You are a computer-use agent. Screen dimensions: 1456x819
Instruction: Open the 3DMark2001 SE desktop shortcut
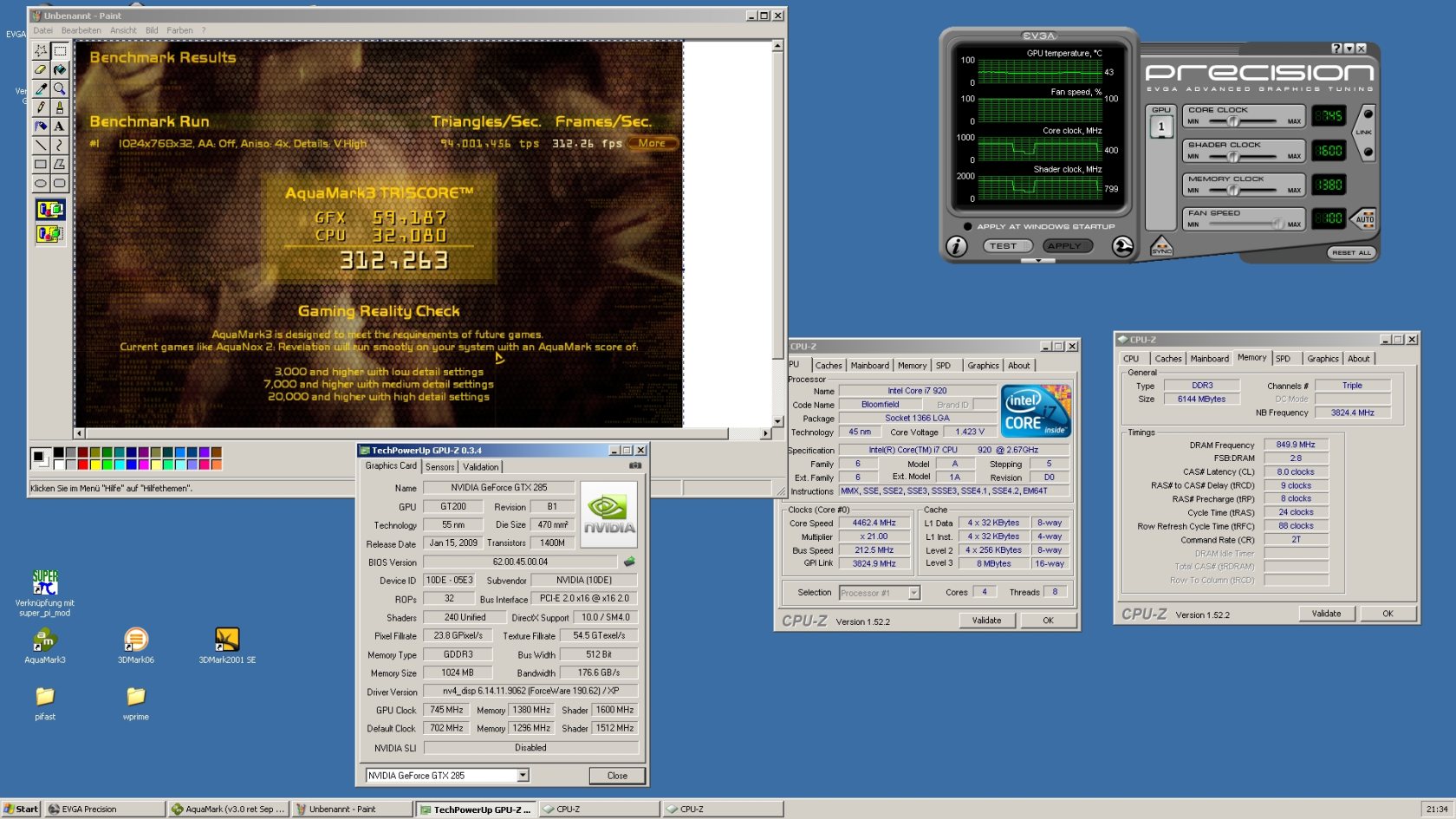click(227, 647)
